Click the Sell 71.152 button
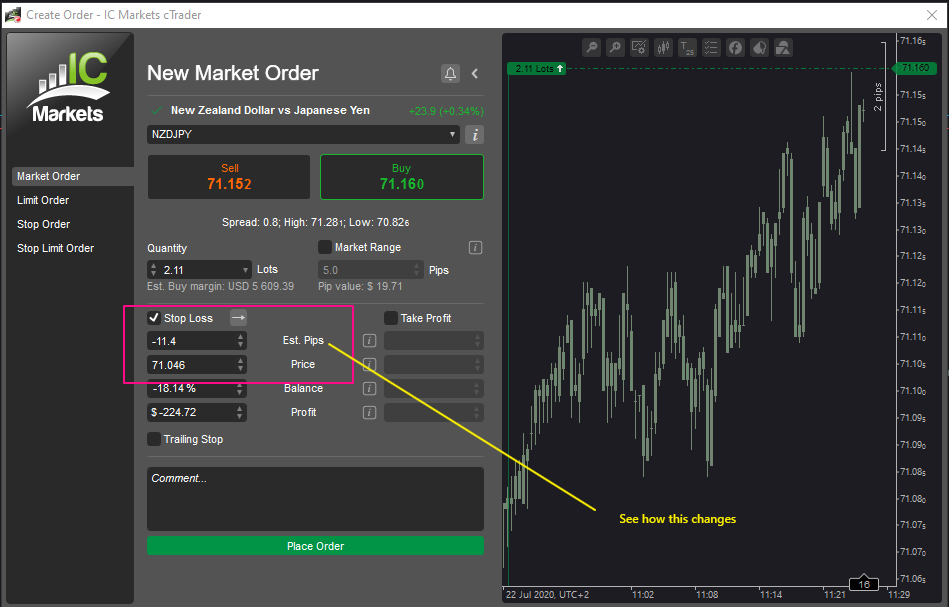The image size is (949, 607). click(229, 177)
